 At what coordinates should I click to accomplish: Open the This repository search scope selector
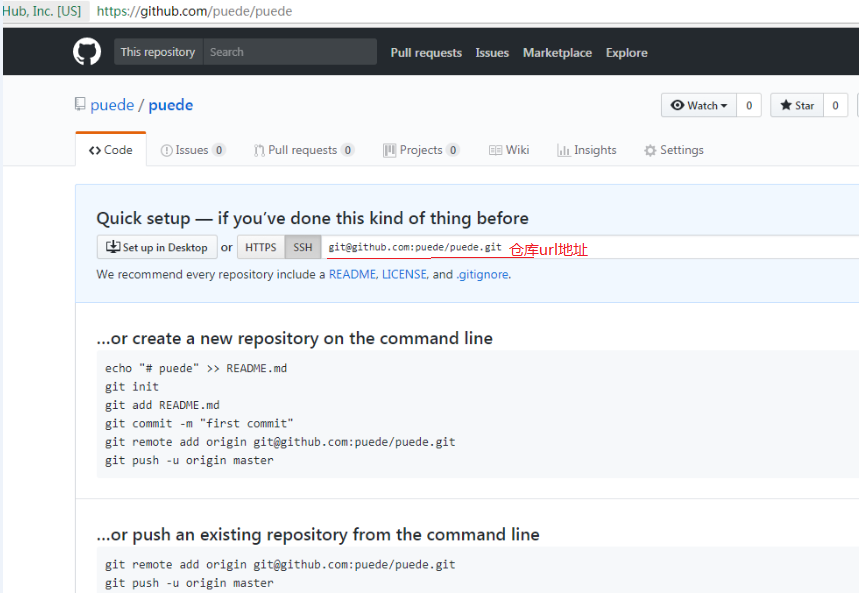[158, 52]
